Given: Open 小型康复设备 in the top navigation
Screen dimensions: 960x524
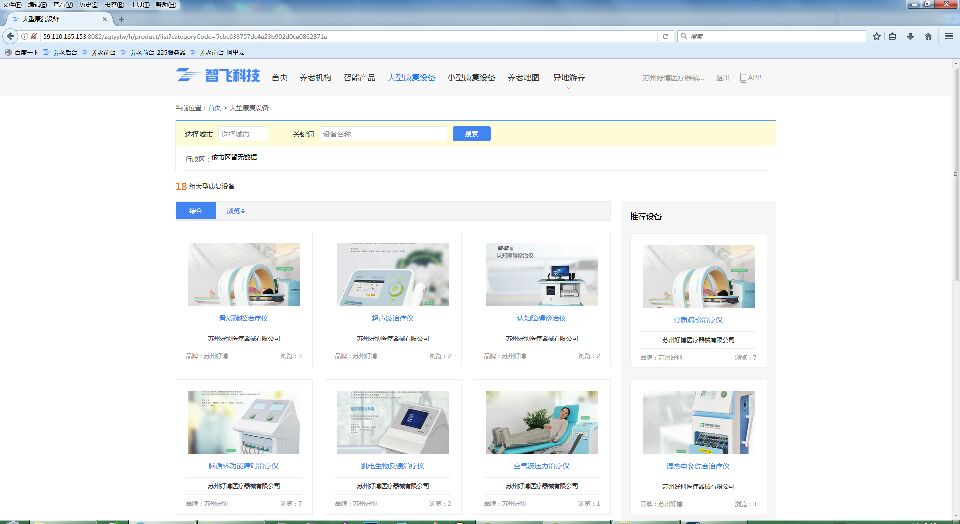Looking at the screenshot, I should coord(471,77).
